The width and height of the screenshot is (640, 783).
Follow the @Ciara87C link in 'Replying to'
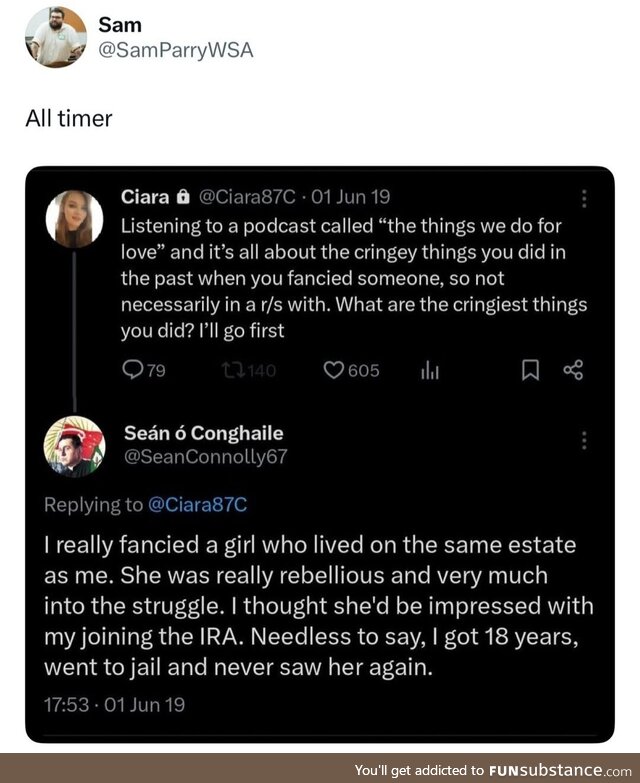(x=197, y=504)
